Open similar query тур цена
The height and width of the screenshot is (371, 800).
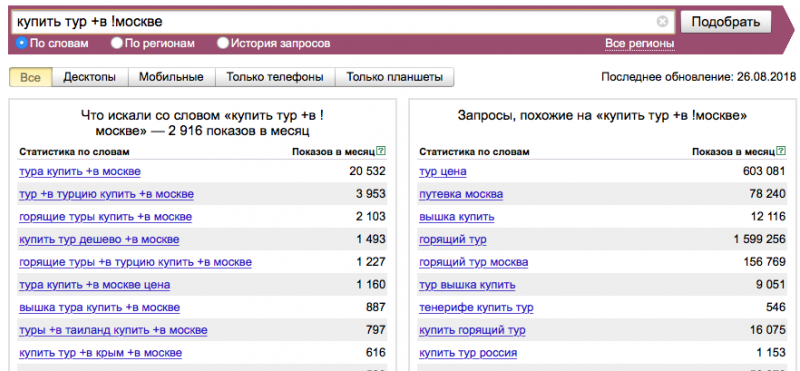pyautogui.click(x=442, y=171)
